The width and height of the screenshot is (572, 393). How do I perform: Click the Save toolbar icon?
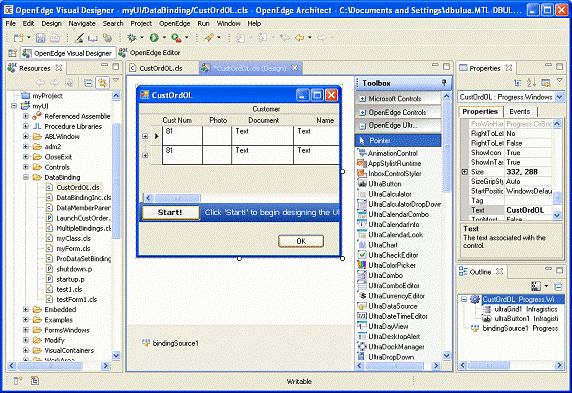40,38
